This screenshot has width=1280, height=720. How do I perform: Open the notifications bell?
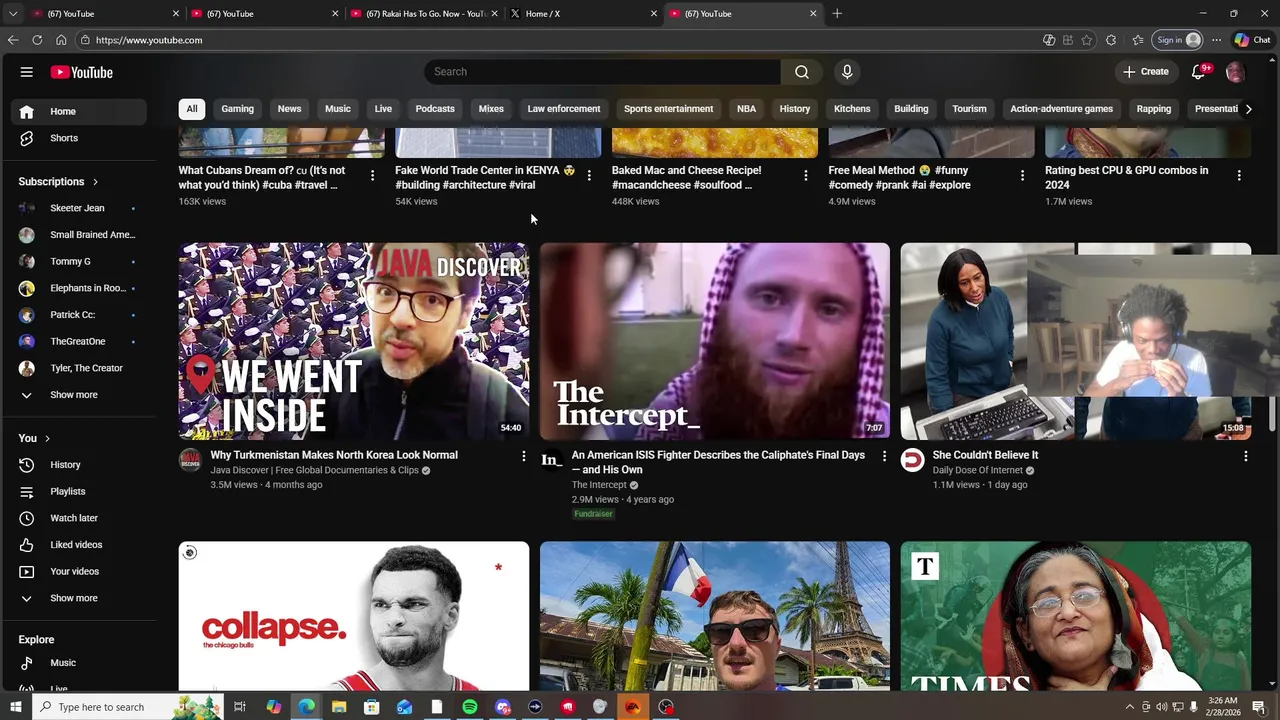pos(1199,72)
